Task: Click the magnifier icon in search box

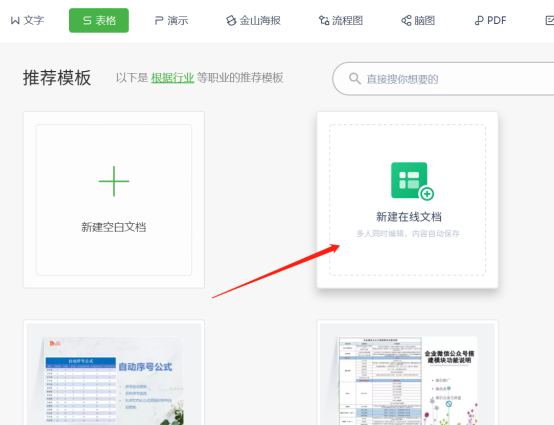Action: point(355,78)
